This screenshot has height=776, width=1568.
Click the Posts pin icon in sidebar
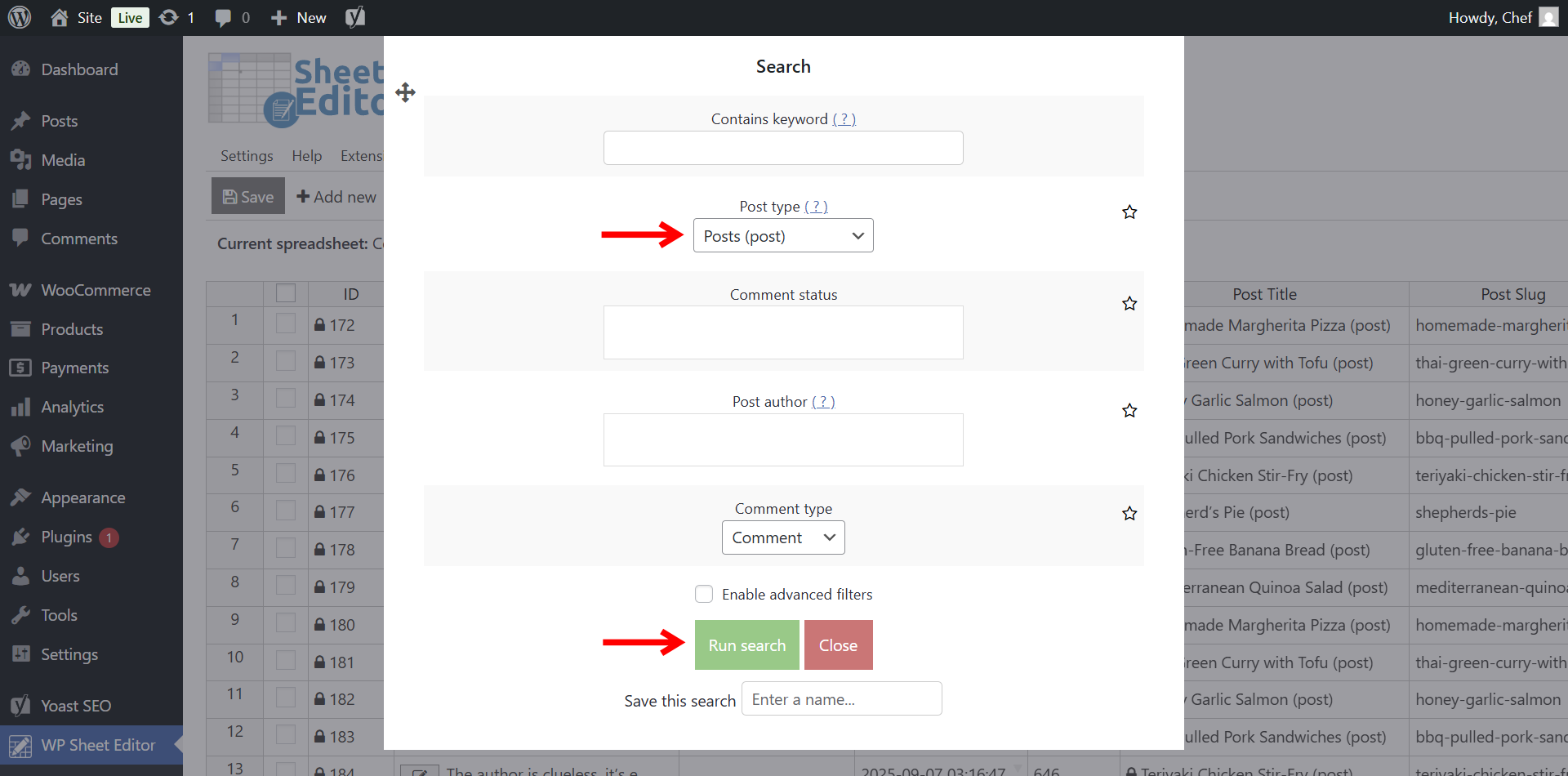(x=21, y=121)
